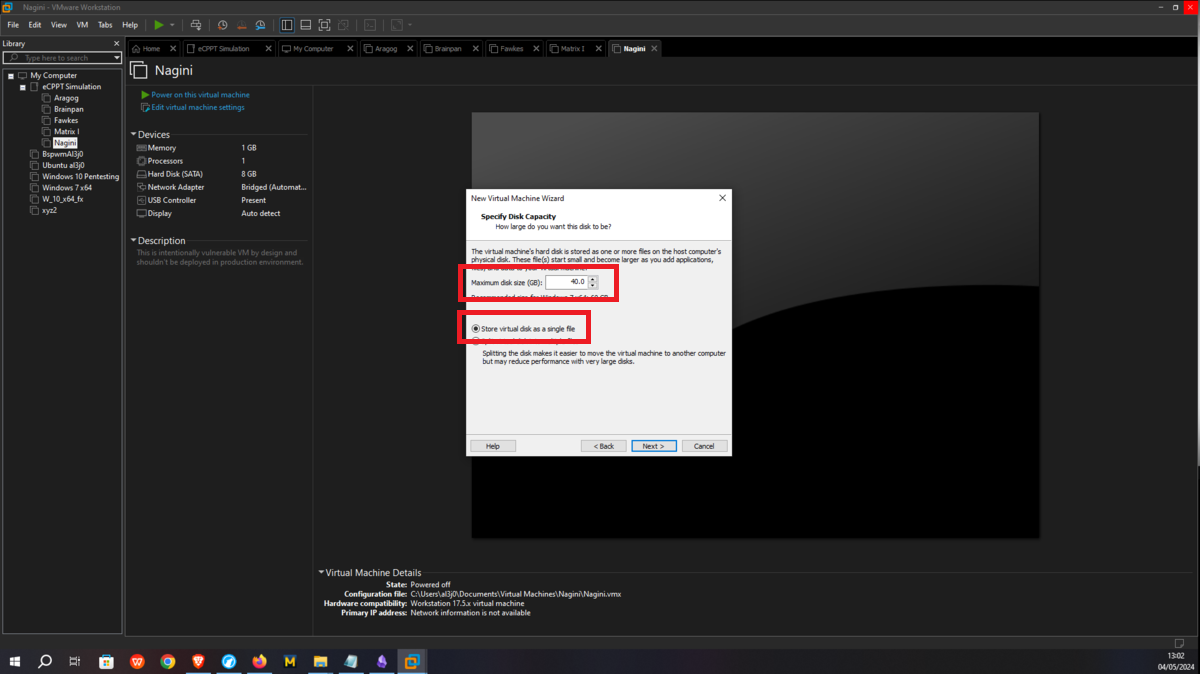Click the green Power On play icon

(x=158, y=24)
